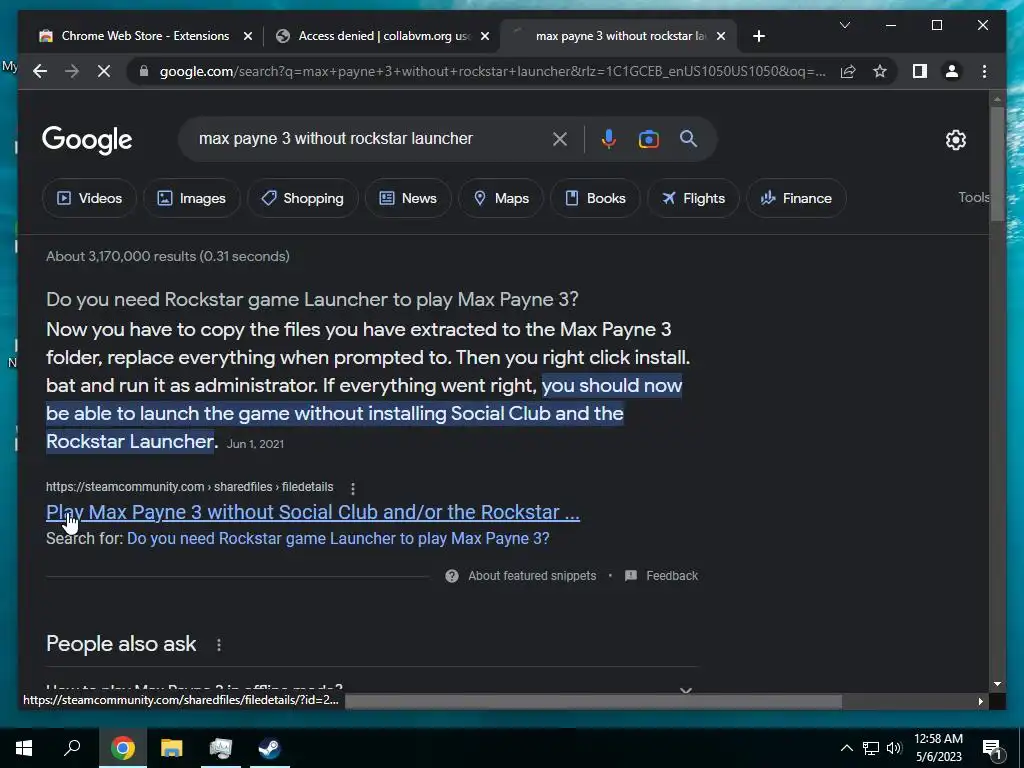Viewport: 1024px width, 768px height.
Task: Close the Access denied tab
Action: pos(485,37)
